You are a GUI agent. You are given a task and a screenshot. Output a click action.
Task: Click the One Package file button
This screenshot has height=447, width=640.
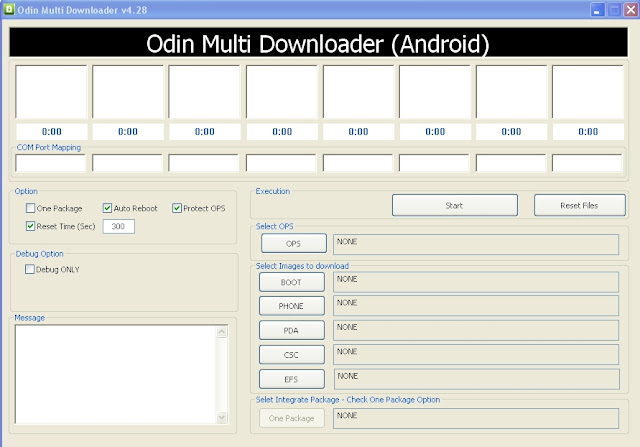pos(292,418)
